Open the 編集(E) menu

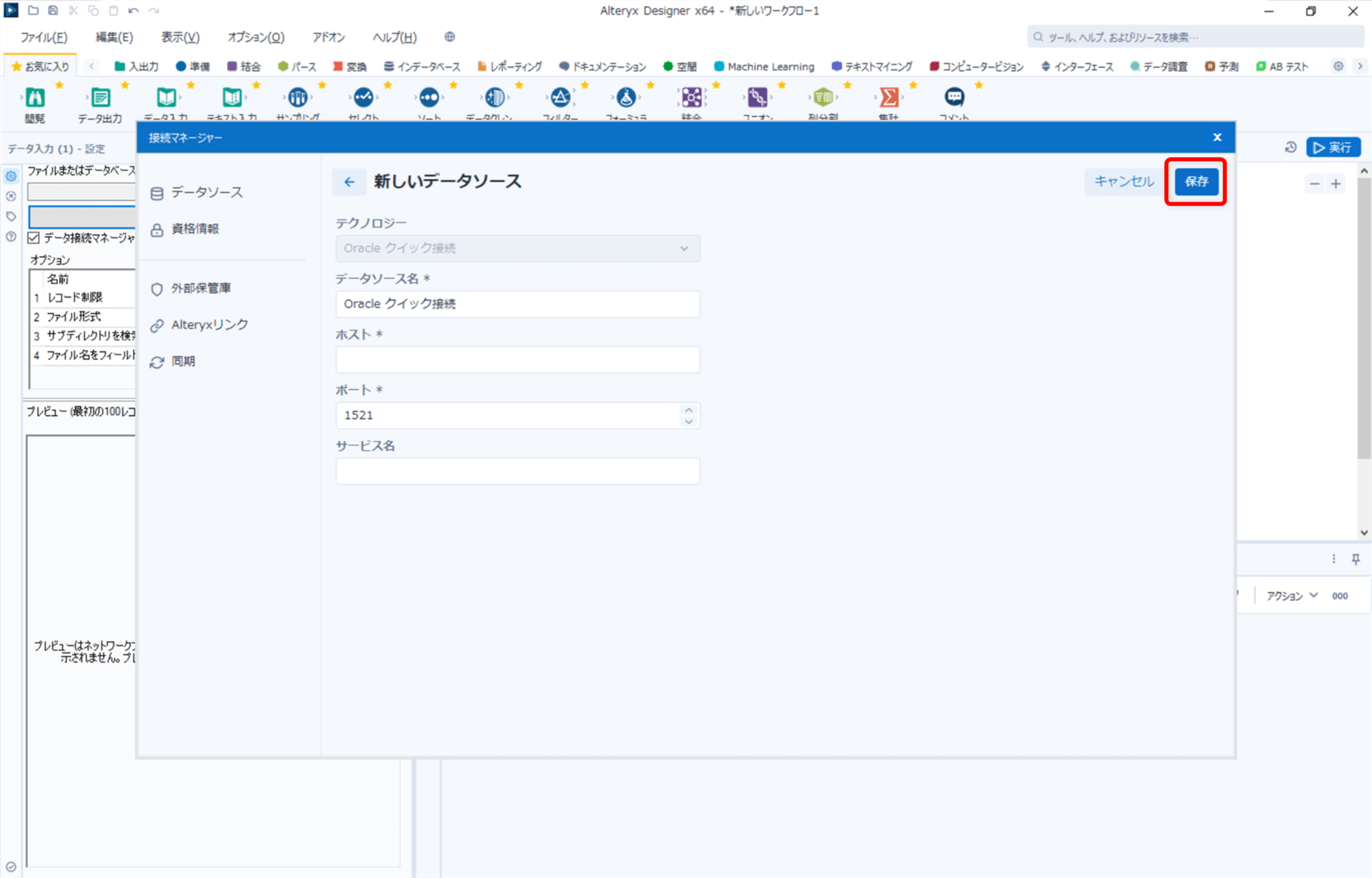114,37
